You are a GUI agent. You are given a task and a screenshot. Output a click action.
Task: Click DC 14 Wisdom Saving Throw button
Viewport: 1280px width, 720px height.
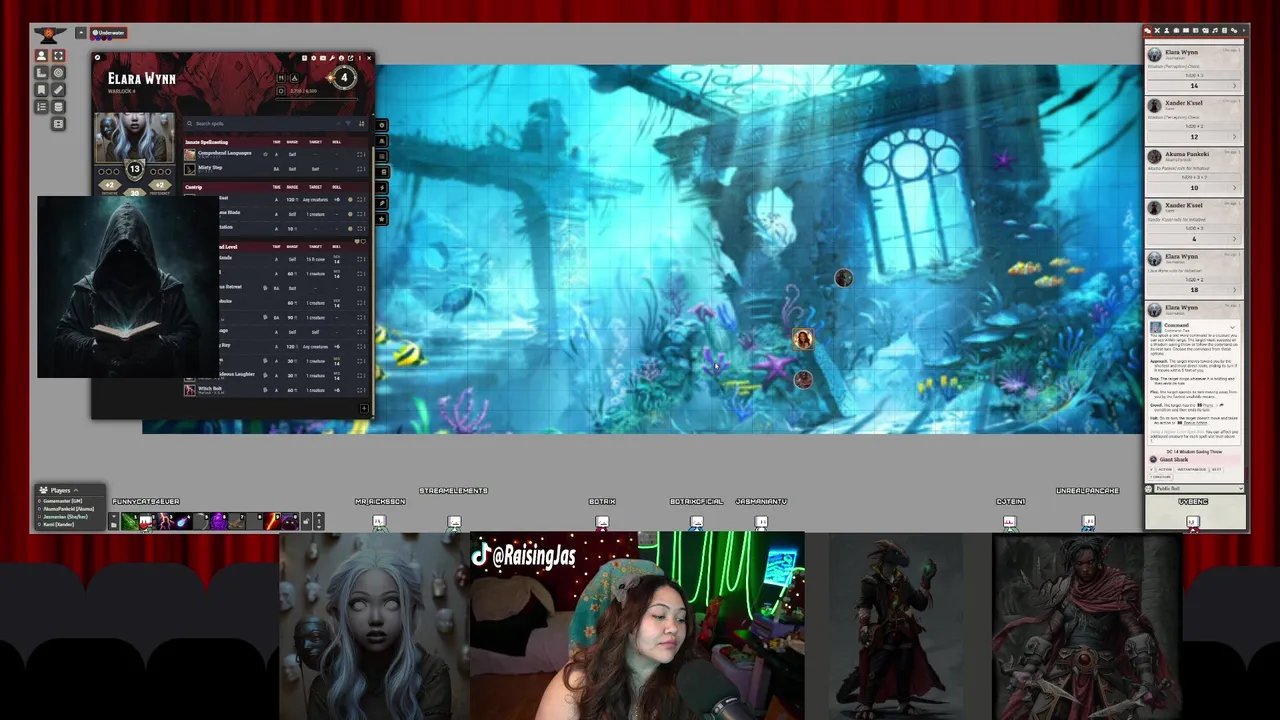pos(1195,451)
